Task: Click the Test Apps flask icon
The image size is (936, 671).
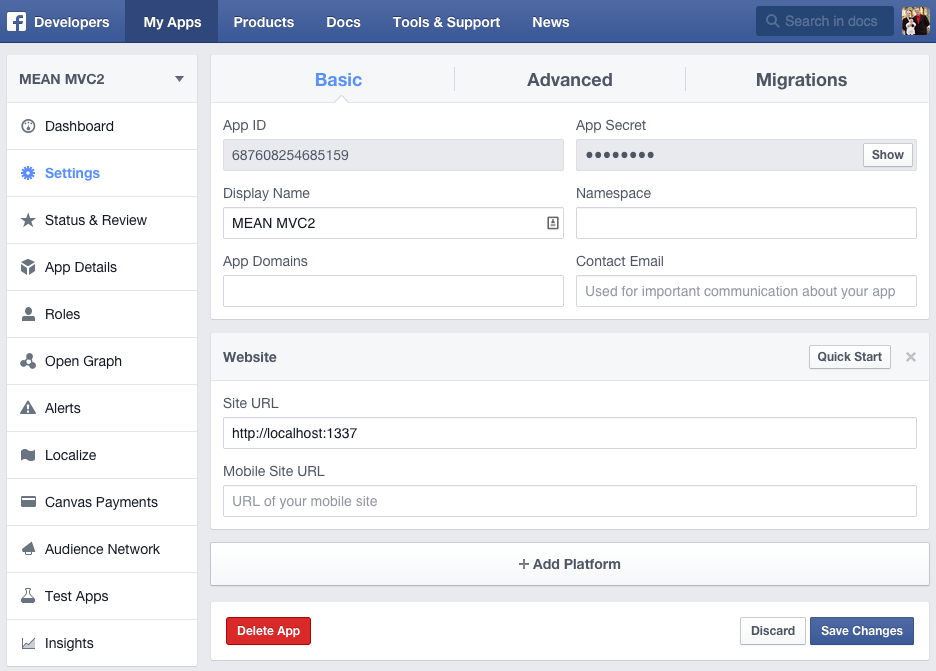Action: [28, 596]
